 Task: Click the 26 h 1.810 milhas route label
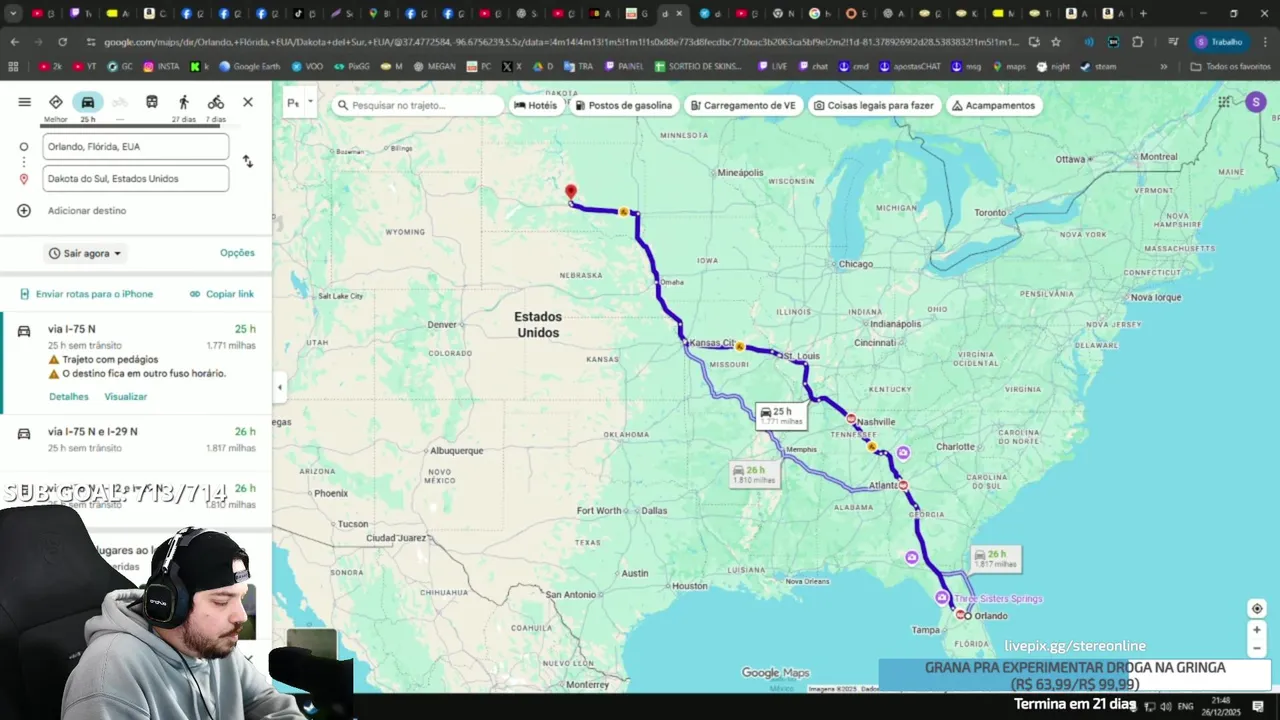tap(755, 475)
